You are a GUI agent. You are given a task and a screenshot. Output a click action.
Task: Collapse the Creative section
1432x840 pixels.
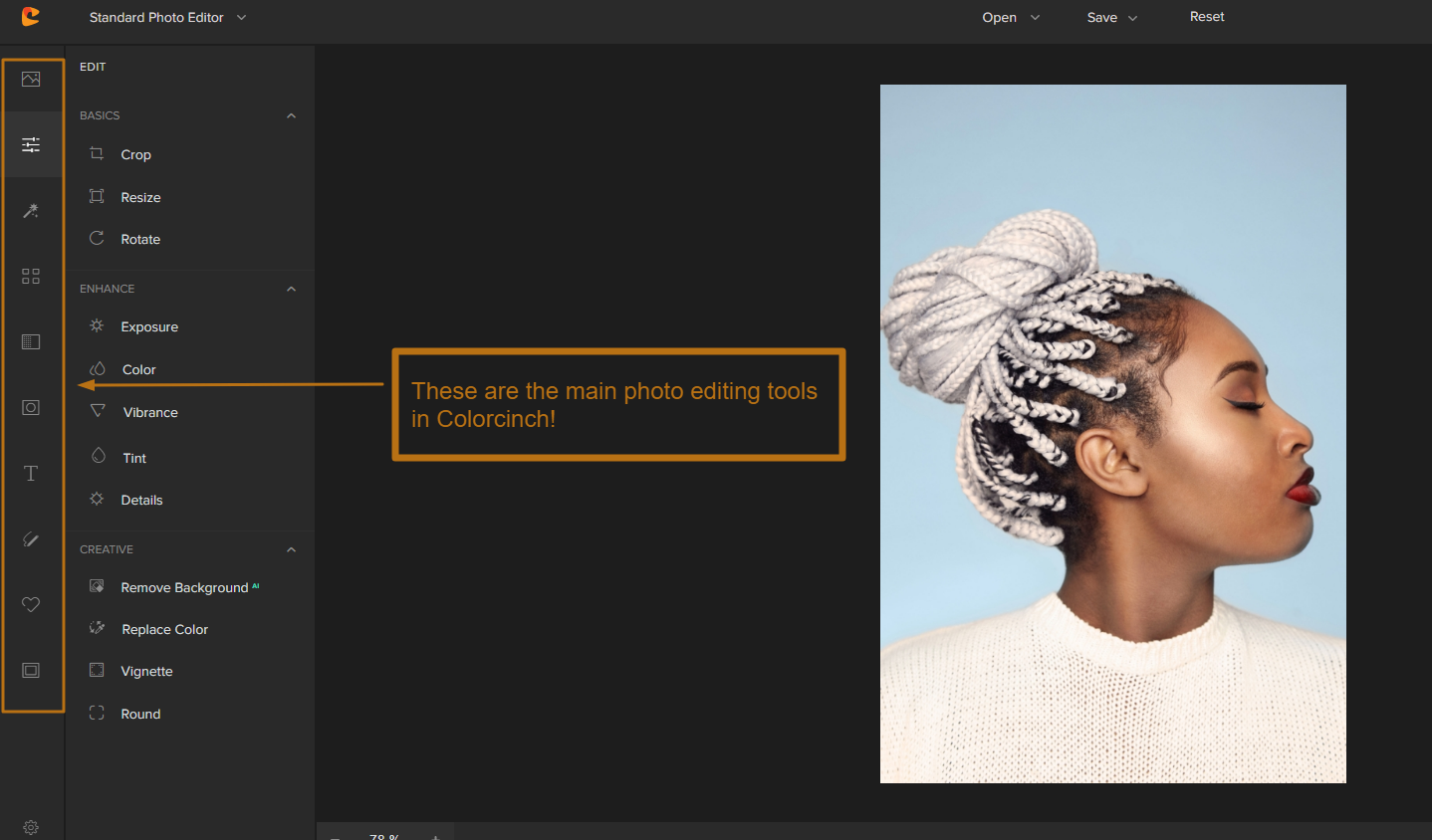[x=291, y=550]
